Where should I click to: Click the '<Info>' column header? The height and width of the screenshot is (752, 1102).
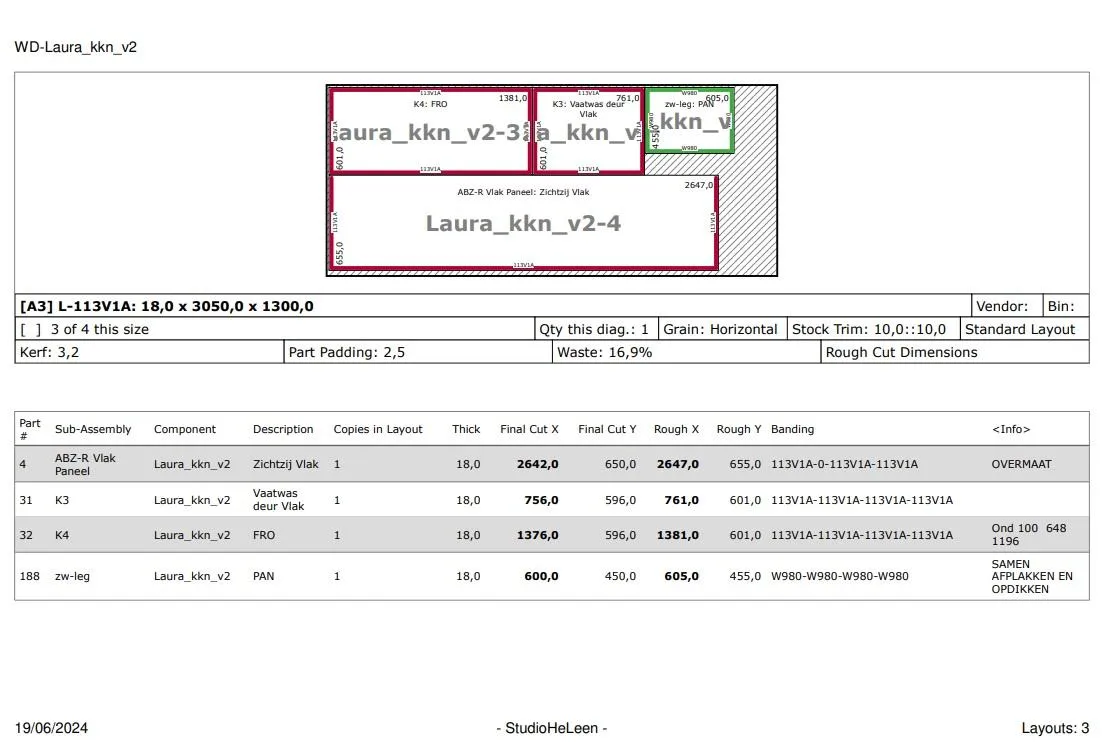pos(1011,429)
